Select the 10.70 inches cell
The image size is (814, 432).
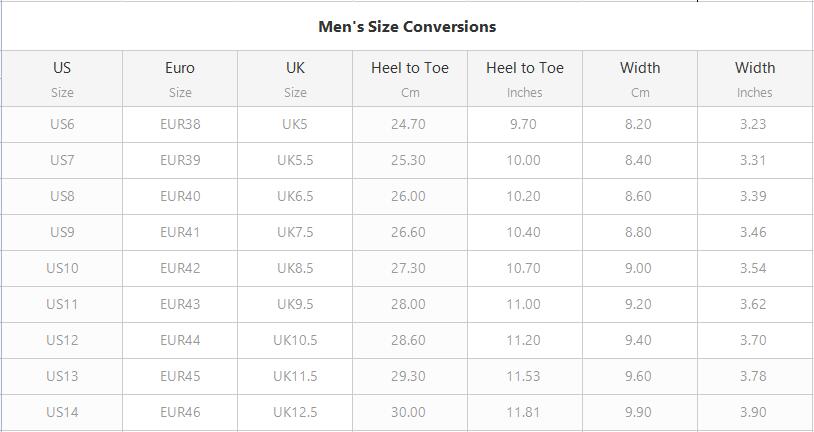523,268
